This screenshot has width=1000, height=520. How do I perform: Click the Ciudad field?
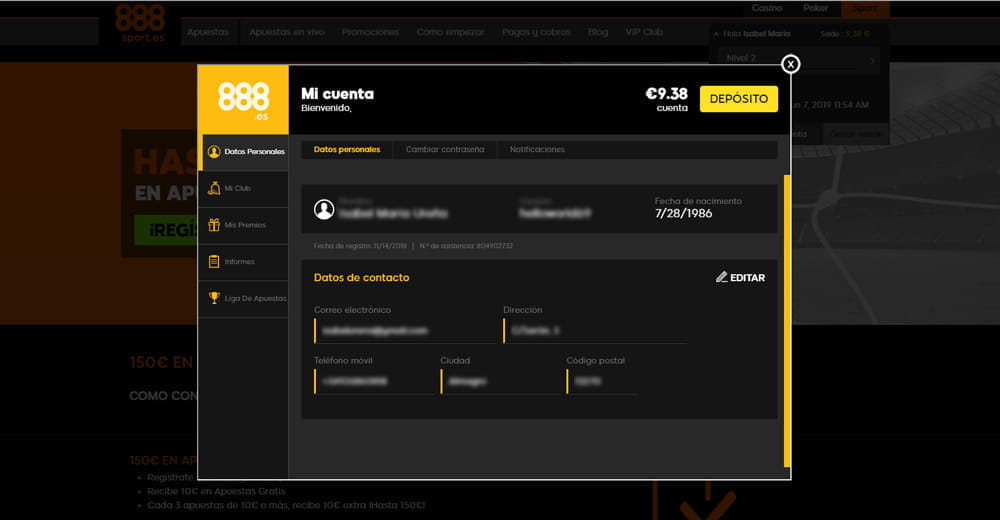pyautogui.click(x=499, y=381)
